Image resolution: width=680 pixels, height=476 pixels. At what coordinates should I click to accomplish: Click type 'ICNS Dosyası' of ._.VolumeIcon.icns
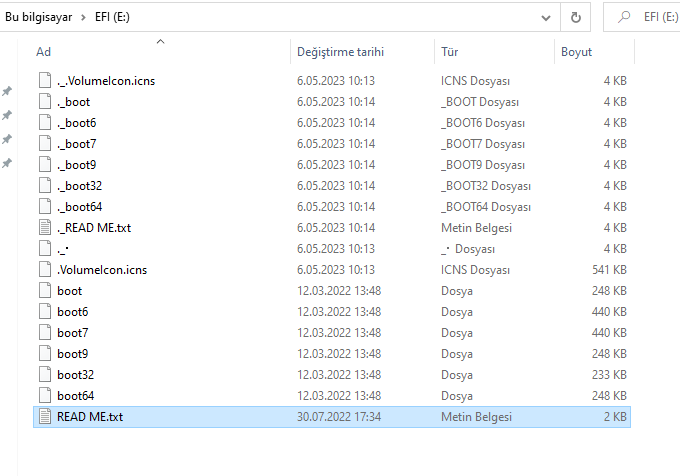click(x=475, y=81)
